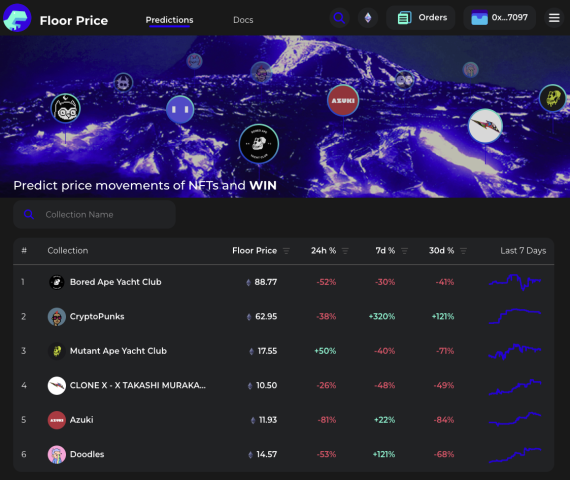Open the Orders button
Viewport: 570px width, 480px height.
(421, 17)
